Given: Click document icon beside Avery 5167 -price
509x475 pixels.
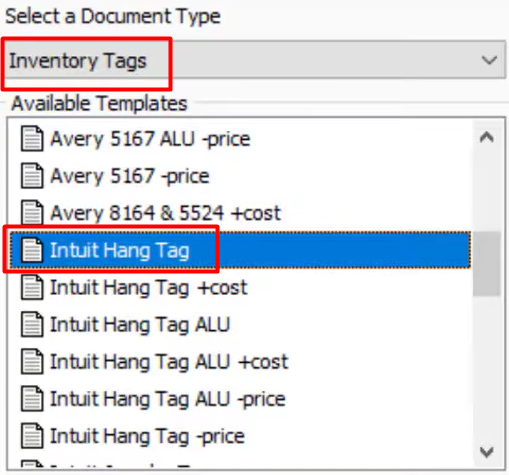Looking at the screenshot, I should [x=32, y=176].
